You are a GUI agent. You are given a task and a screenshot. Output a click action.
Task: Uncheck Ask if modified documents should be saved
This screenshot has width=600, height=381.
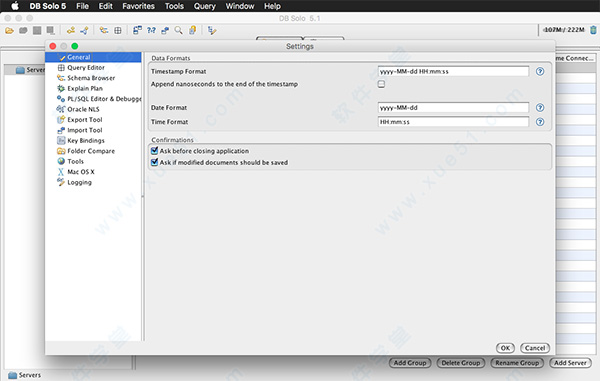pyautogui.click(x=155, y=162)
